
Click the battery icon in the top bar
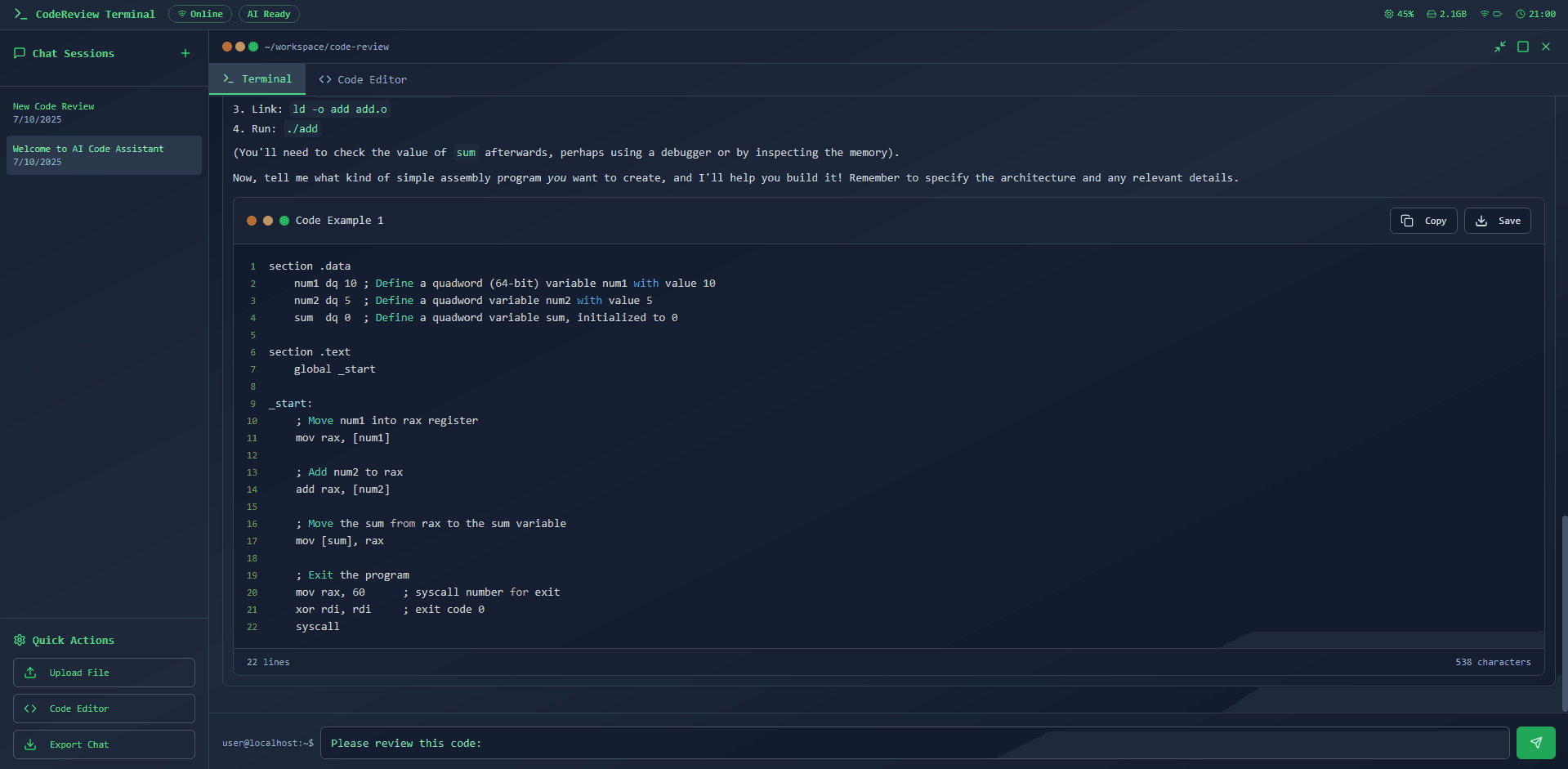point(1498,14)
